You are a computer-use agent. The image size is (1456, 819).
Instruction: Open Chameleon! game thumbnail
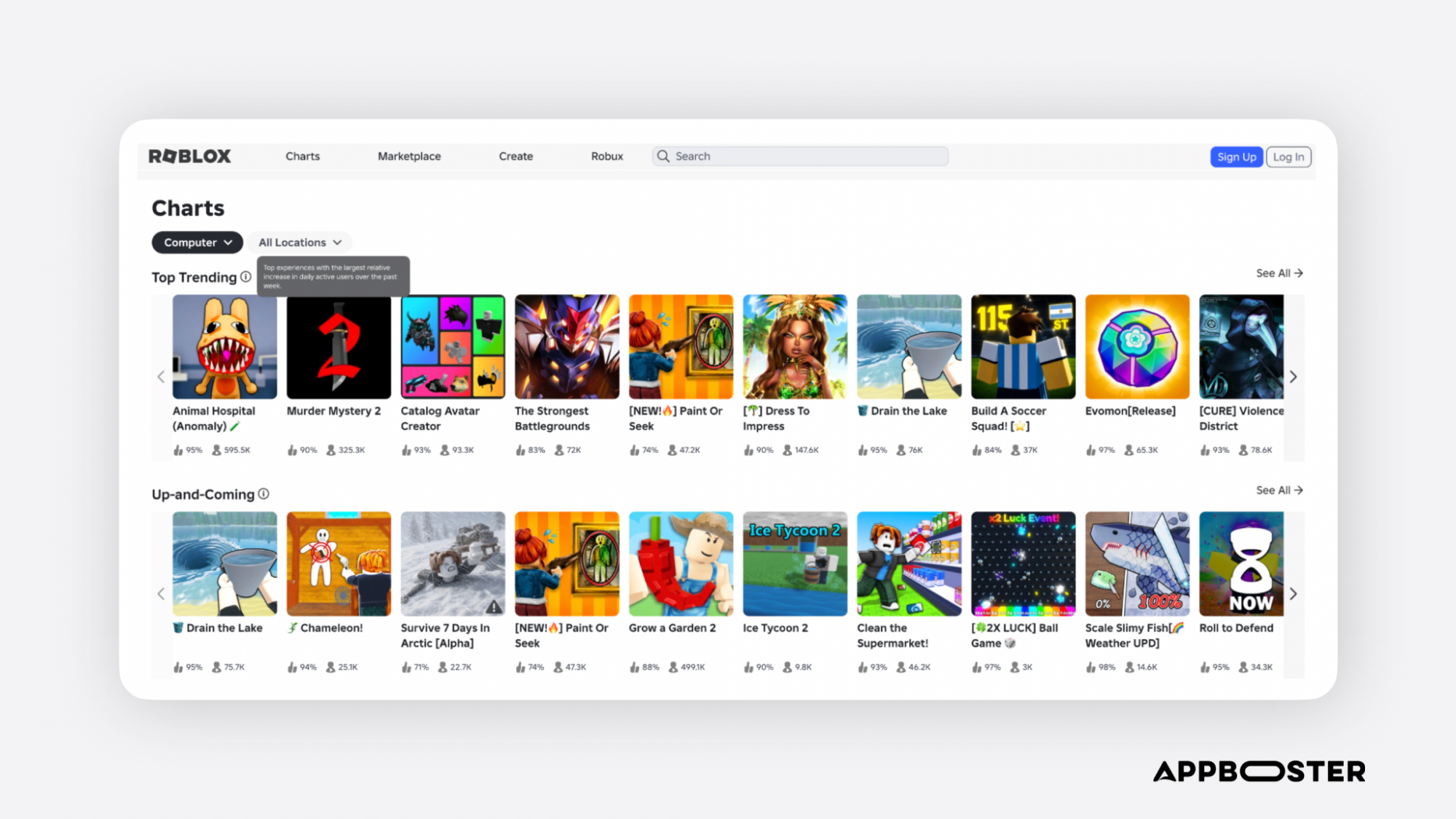coord(339,563)
